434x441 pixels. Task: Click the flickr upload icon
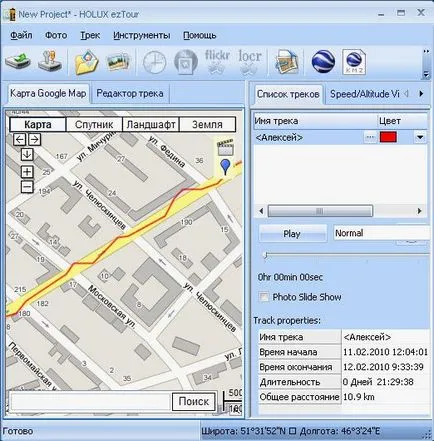[x=217, y=62]
